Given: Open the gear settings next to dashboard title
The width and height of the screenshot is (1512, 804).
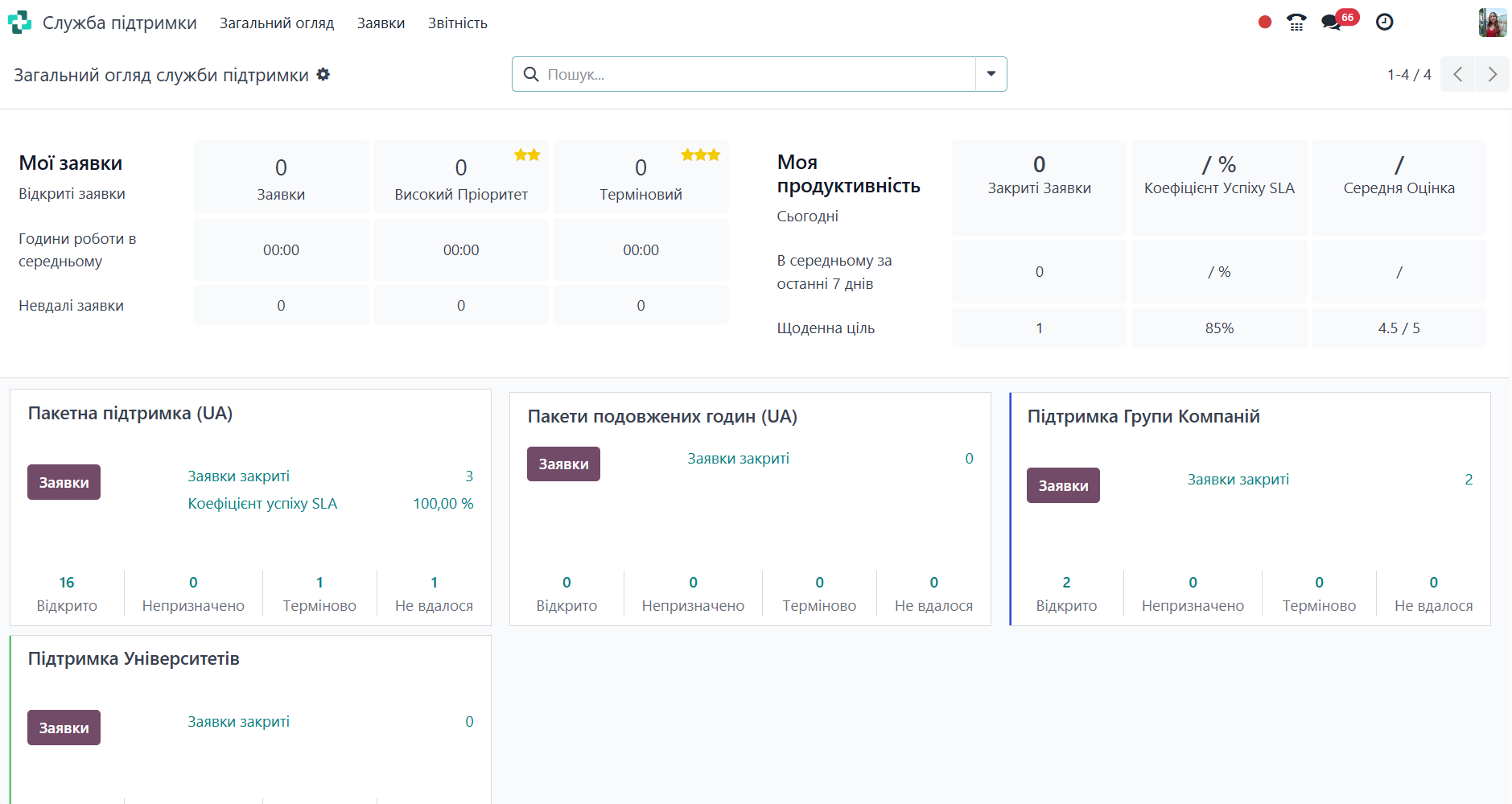Looking at the screenshot, I should tap(323, 75).
